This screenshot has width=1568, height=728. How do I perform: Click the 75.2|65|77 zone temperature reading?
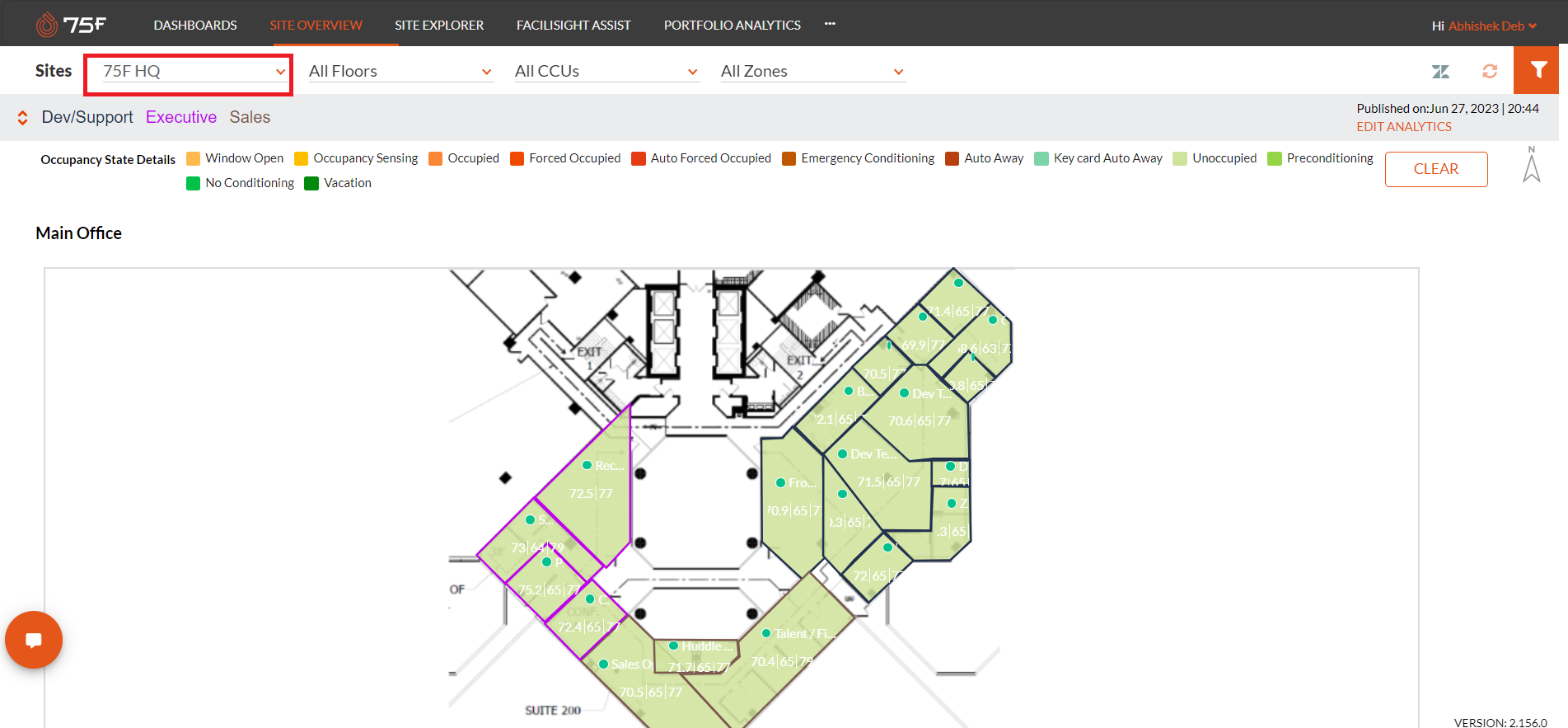point(548,589)
